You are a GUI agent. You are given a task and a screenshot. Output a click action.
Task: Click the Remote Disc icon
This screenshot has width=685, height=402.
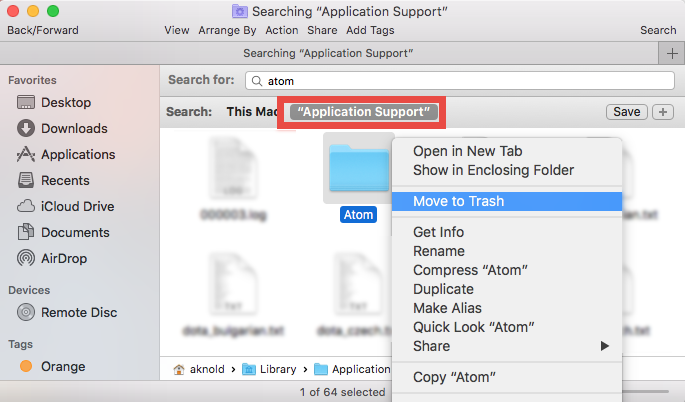(x=26, y=312)
